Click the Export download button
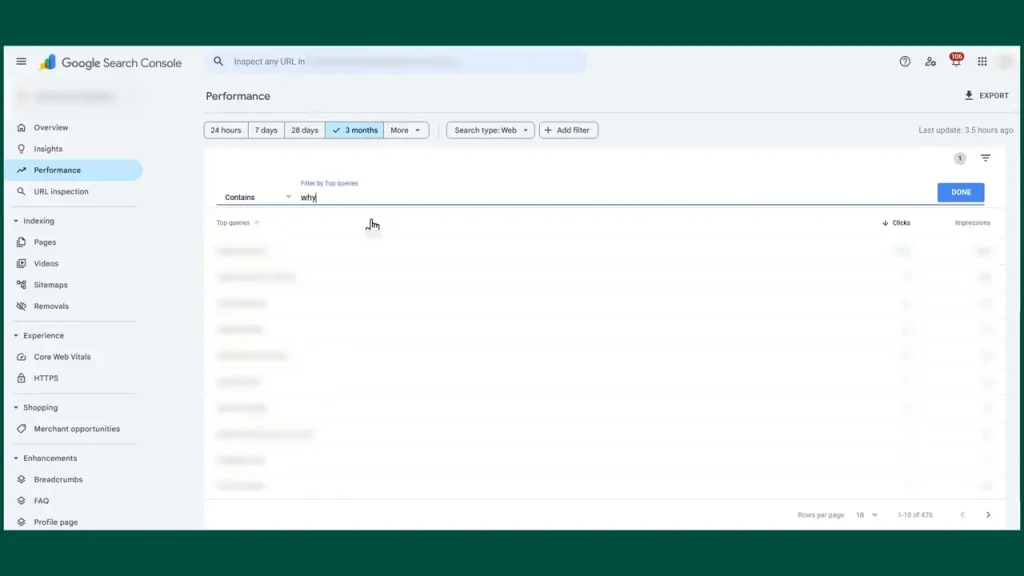The height and width of the screenshot is (576, 1024). (986, 96)
